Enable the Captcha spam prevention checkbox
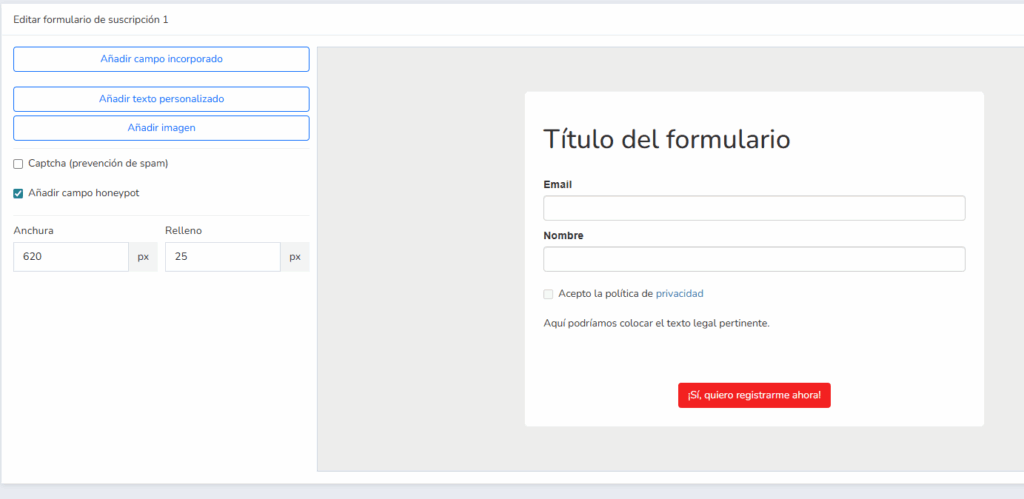This screenshot has height=499, width=1024. click(18, 164)
